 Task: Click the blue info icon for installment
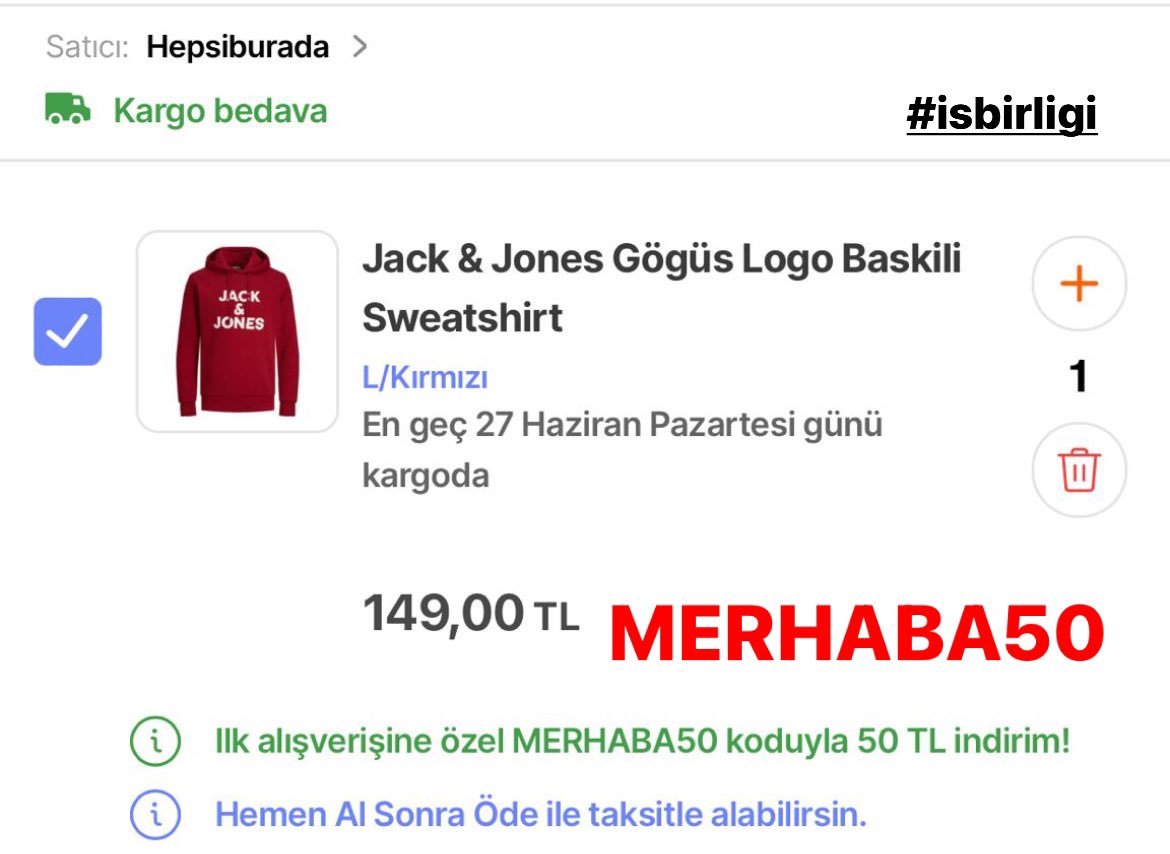tap(155, 814)
